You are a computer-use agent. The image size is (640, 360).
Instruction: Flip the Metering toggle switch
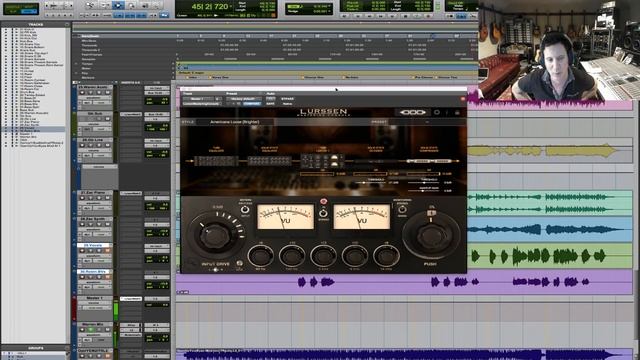coord(245,209)
